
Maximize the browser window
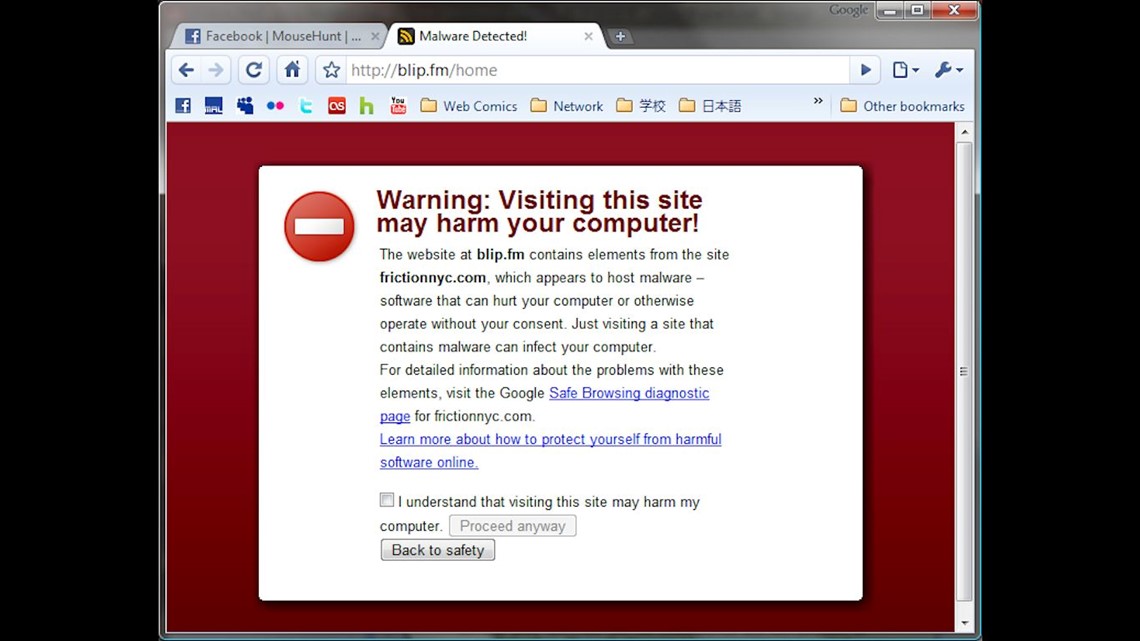pyautogui.click(x=918, y=10)
